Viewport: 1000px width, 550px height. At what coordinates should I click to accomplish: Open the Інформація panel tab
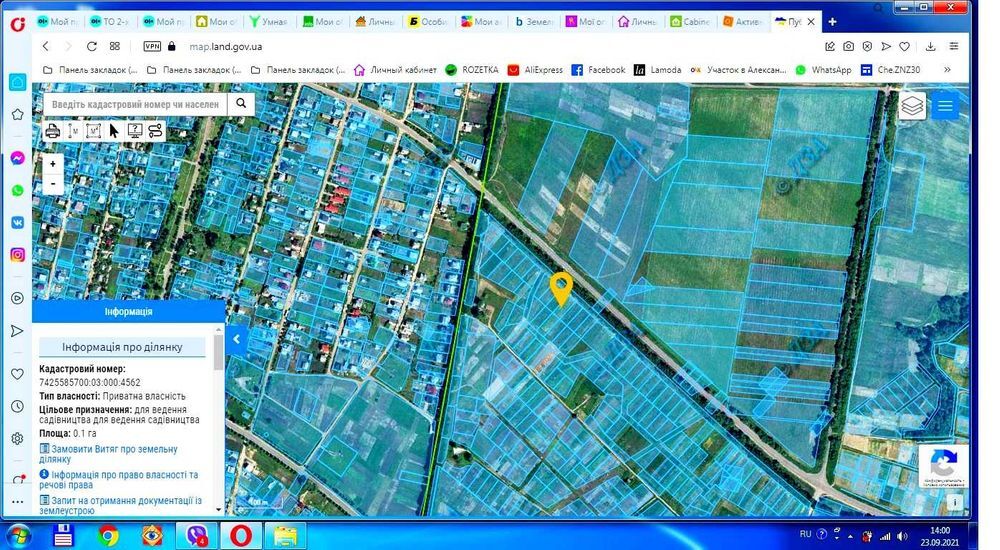point(128,312)
